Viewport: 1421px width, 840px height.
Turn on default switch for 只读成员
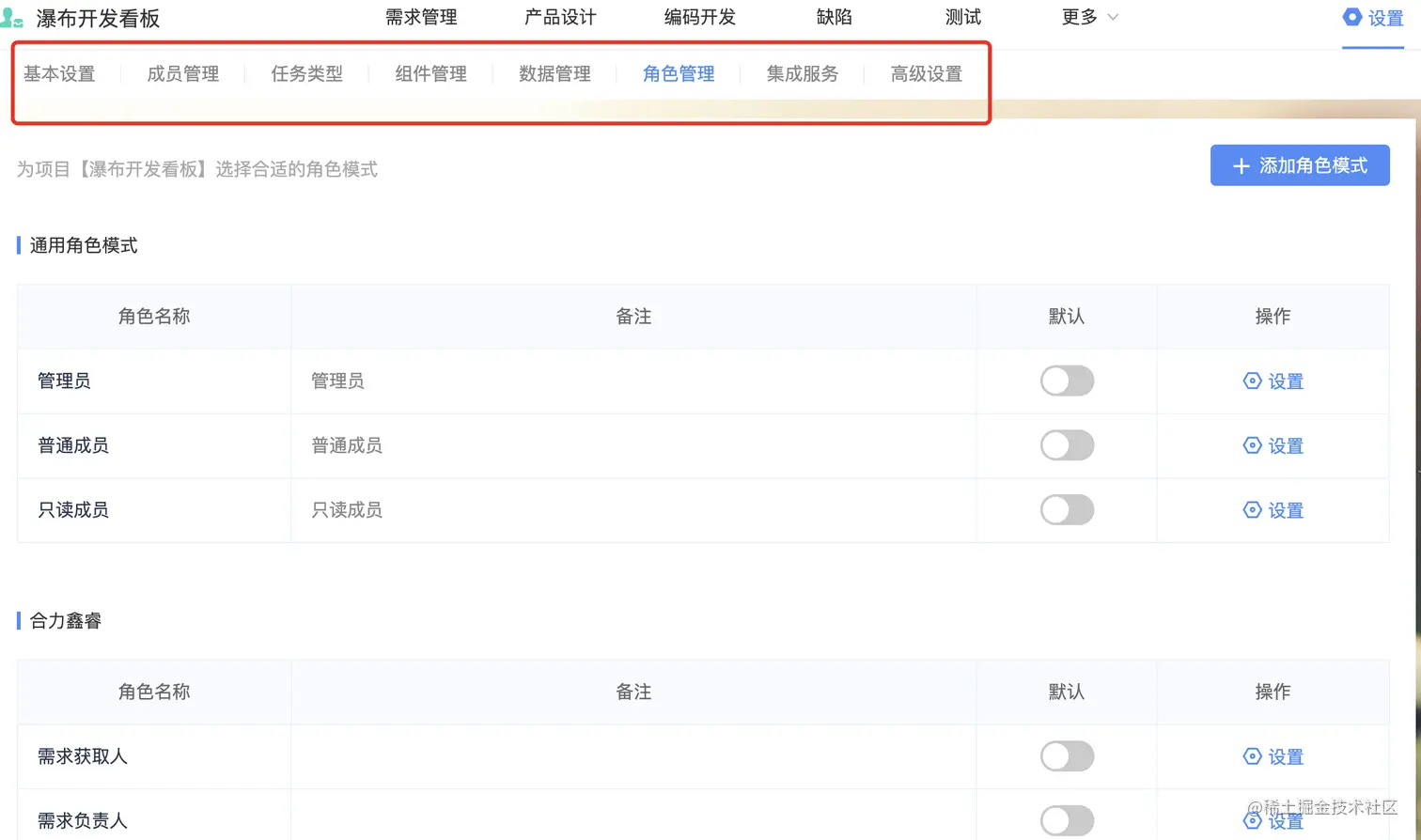1067,510
